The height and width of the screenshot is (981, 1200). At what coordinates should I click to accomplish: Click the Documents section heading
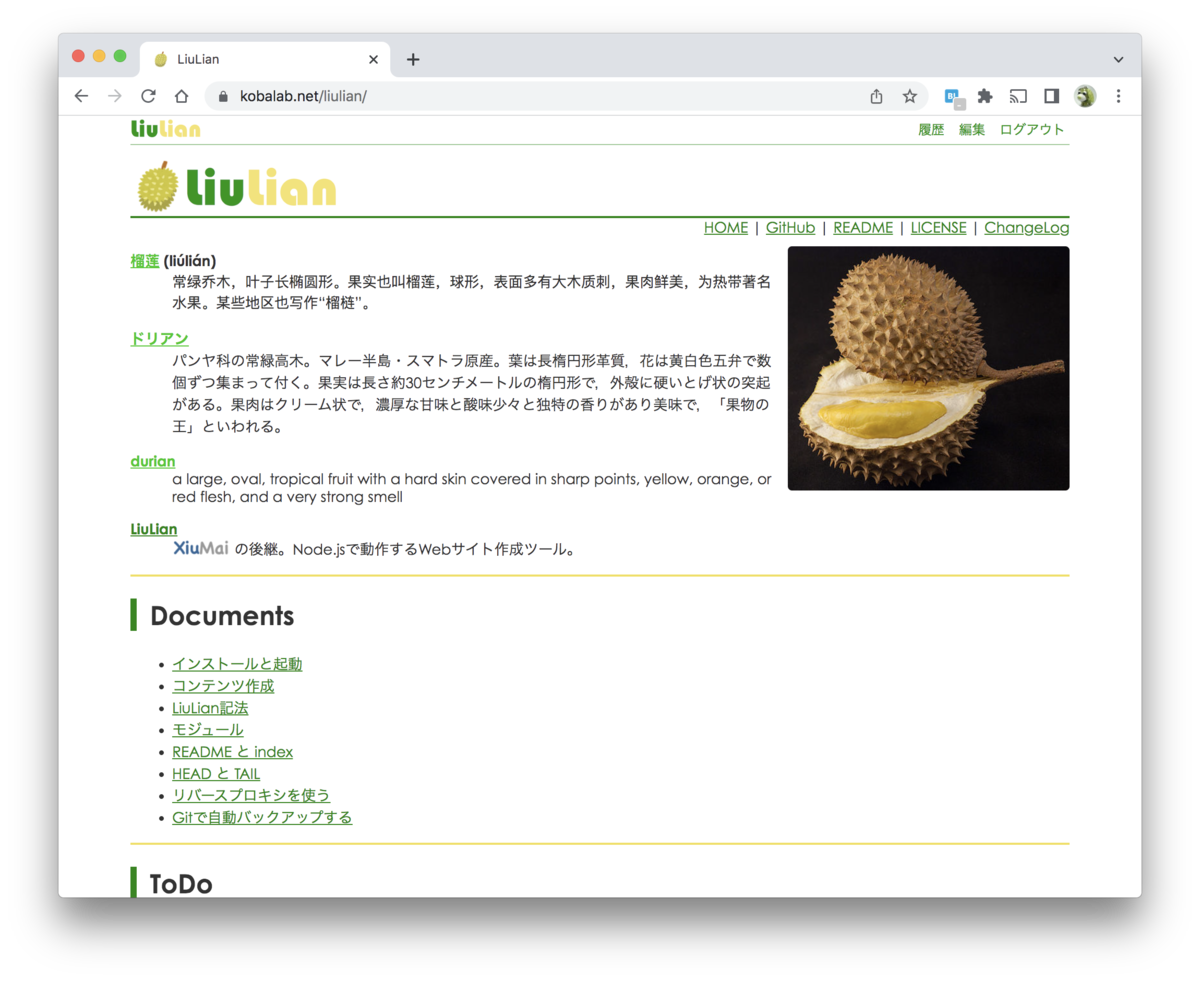click(x=222, y=616)
